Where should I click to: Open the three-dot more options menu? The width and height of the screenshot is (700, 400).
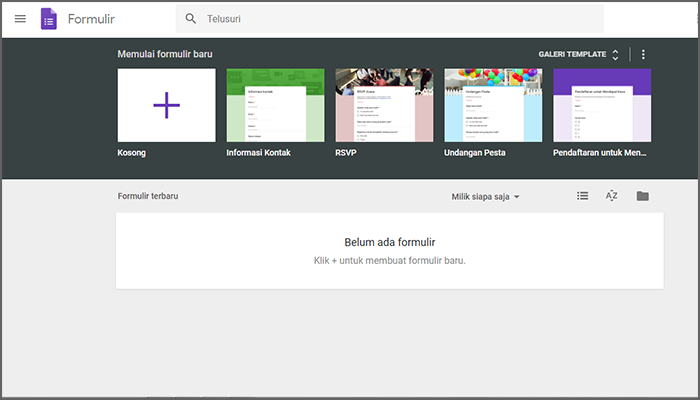coord(643,55)
